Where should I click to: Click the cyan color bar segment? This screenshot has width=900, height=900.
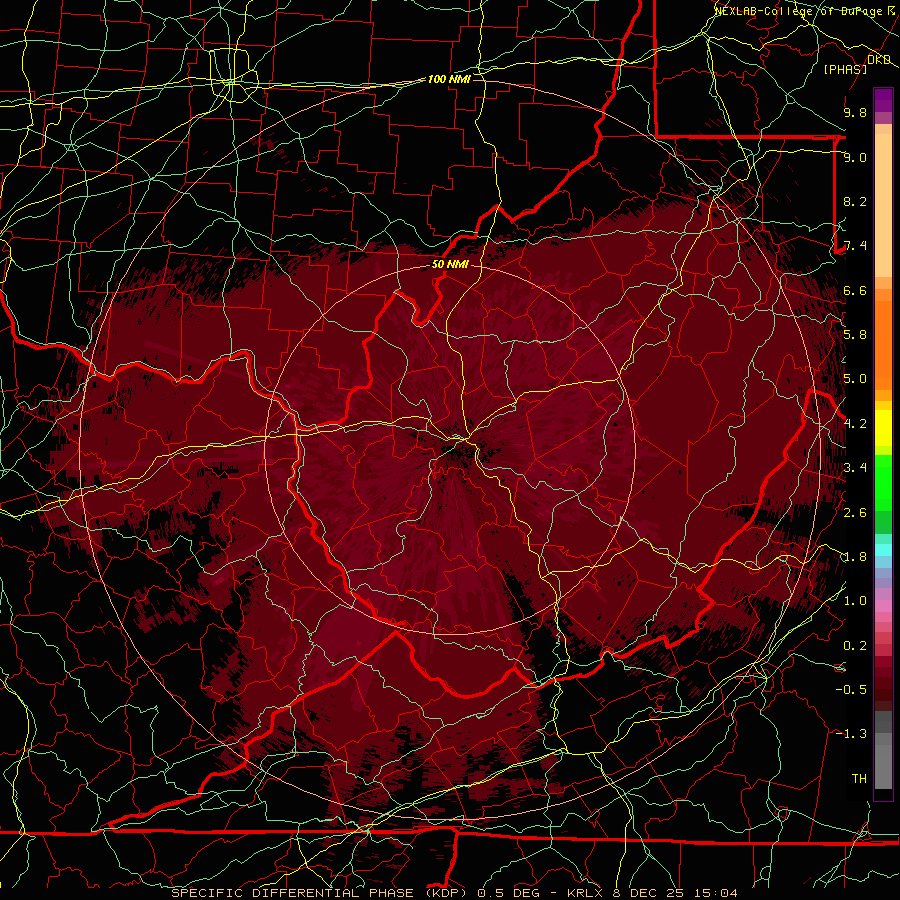[883, 550]
